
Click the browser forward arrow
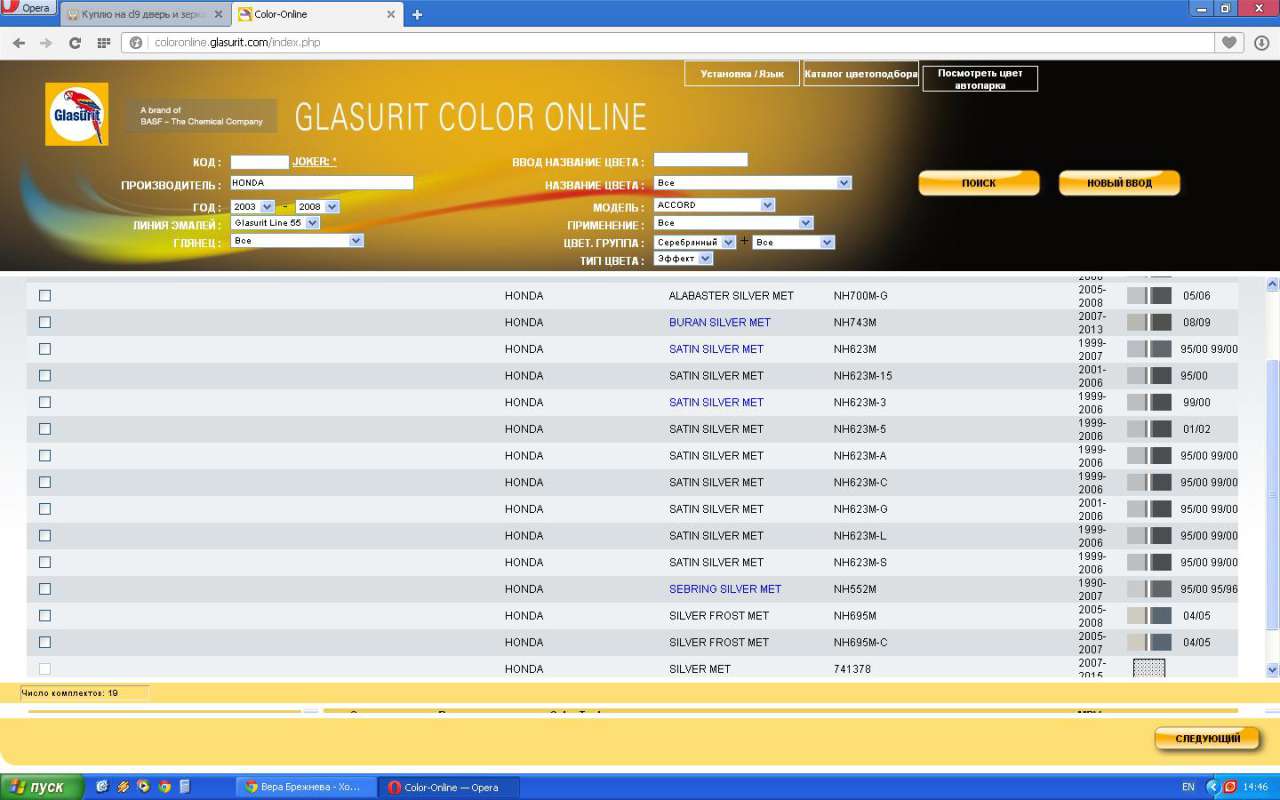(x=46, y=43)
